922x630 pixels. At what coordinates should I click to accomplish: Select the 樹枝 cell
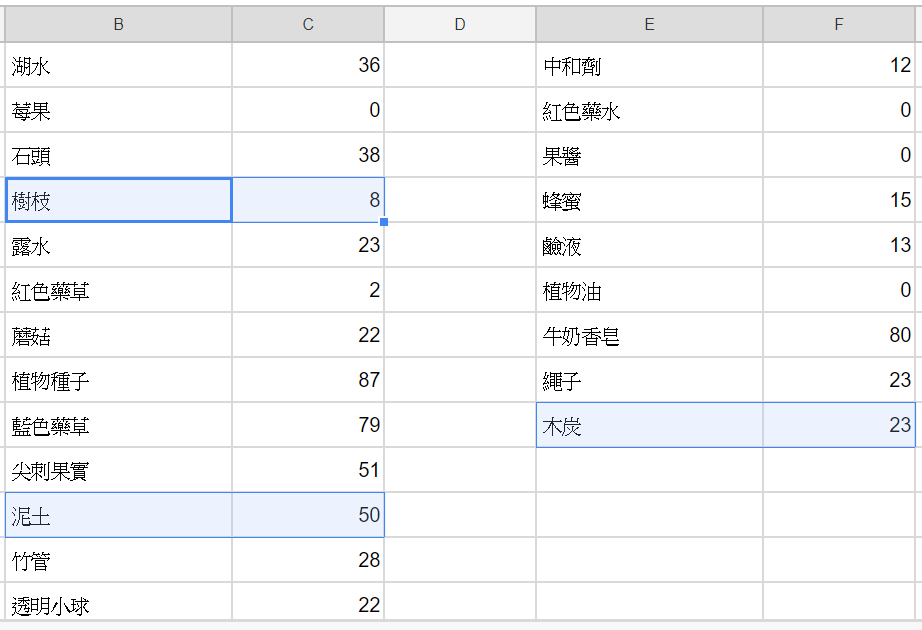pyautogui.click(x=118, y=200)
